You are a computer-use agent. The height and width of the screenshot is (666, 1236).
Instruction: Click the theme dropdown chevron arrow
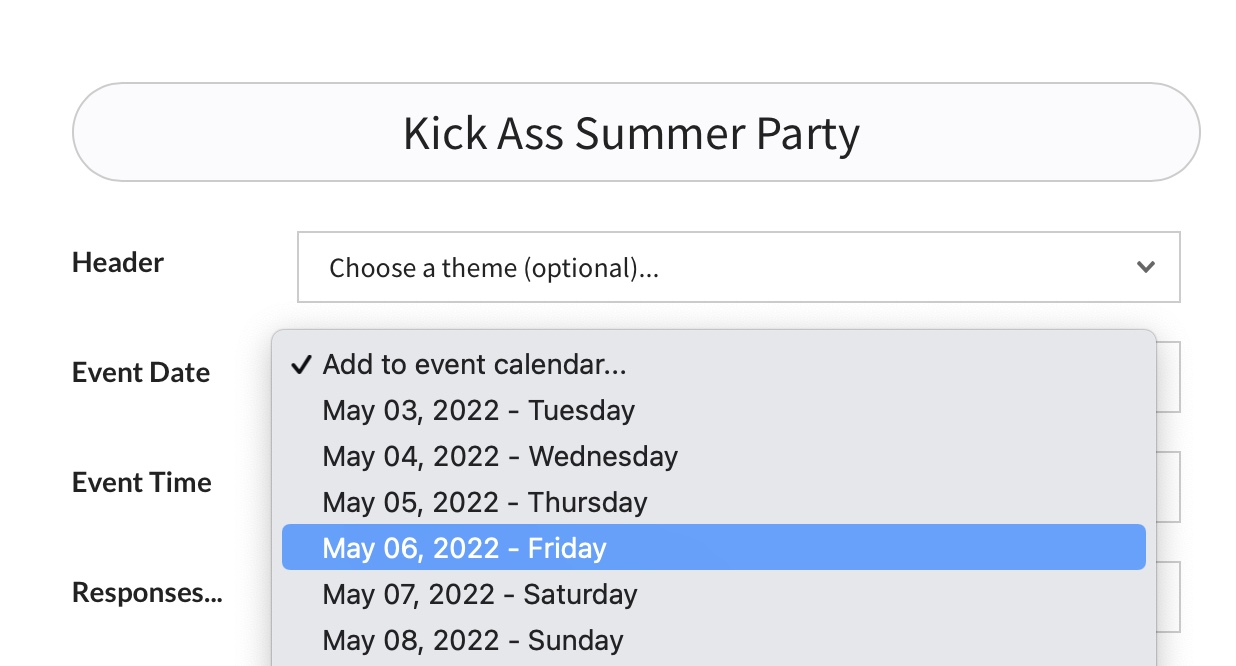click(x=1146, y=267)
